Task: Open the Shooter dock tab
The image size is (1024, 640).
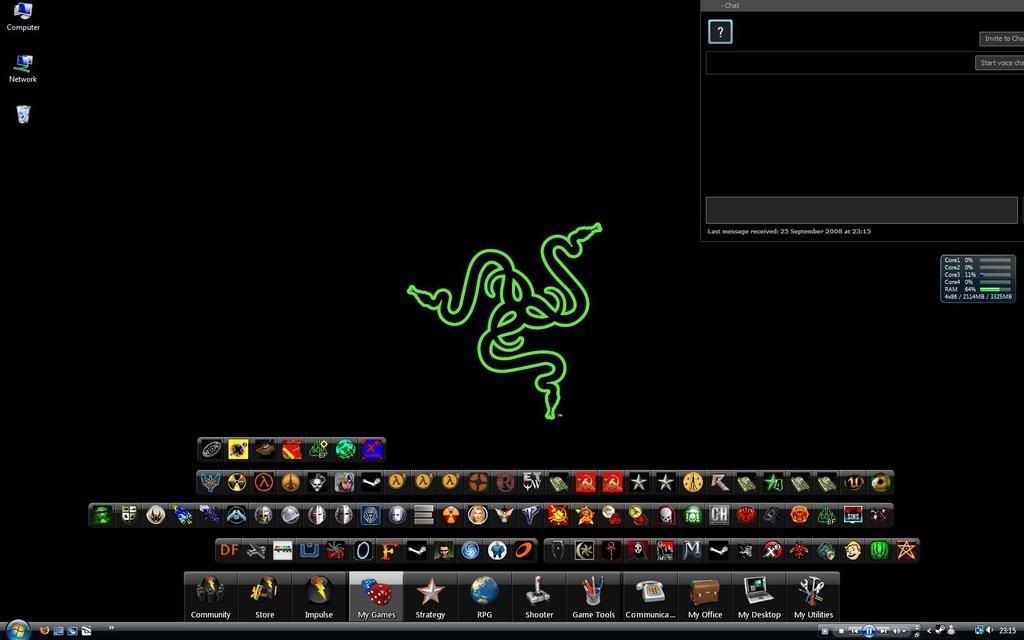Action: point(539,596)
